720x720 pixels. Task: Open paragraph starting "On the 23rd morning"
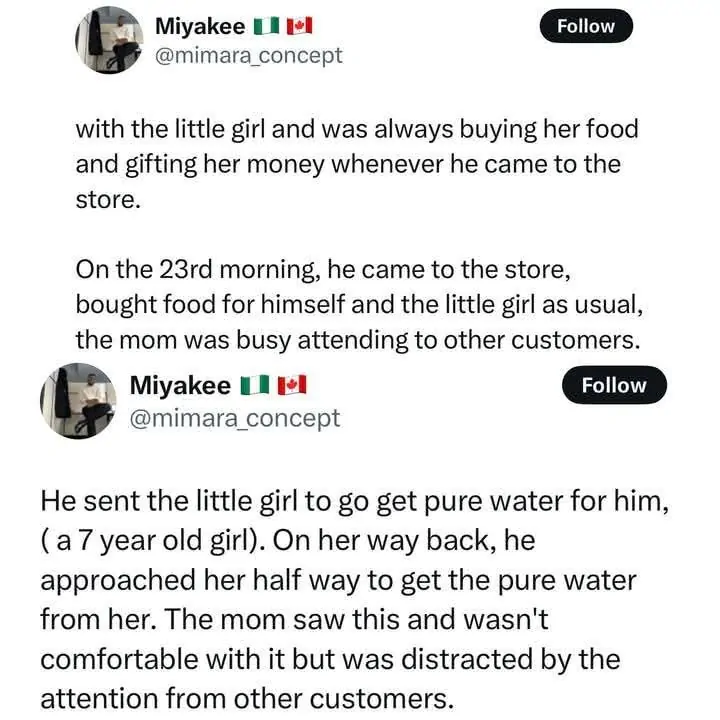pyautogui.click(x=318, y=271)
